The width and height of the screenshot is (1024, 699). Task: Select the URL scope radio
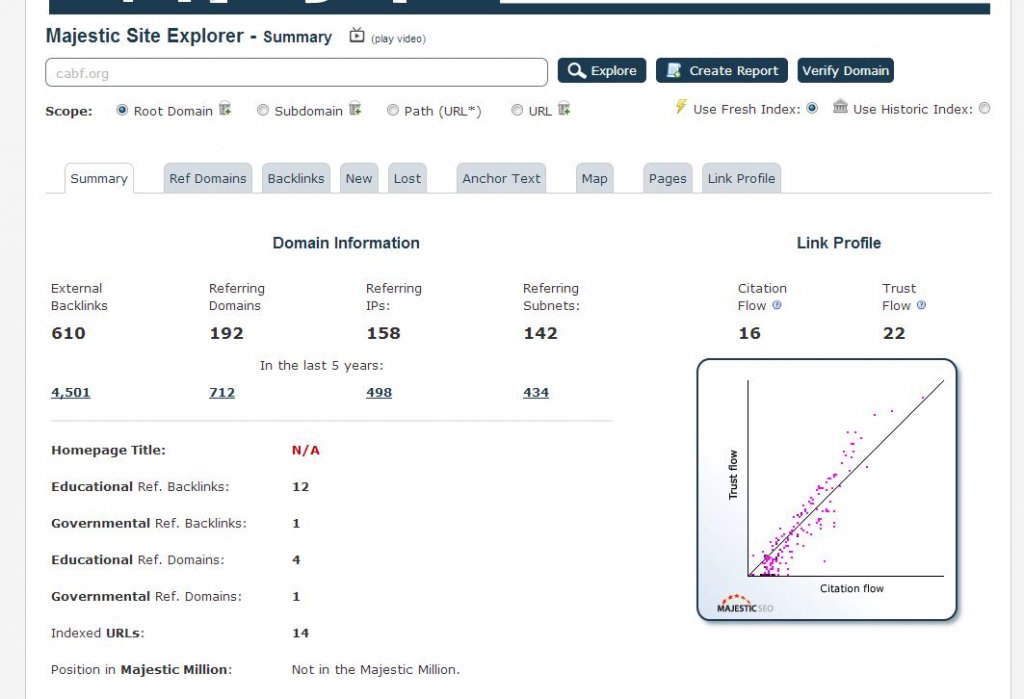click(x=517, y=110)
